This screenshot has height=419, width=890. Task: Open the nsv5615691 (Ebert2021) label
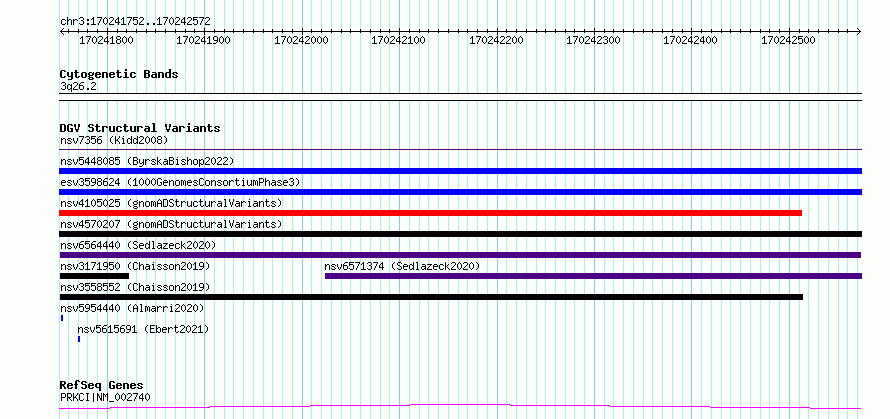pyautogui.click(x=143, y=329)
